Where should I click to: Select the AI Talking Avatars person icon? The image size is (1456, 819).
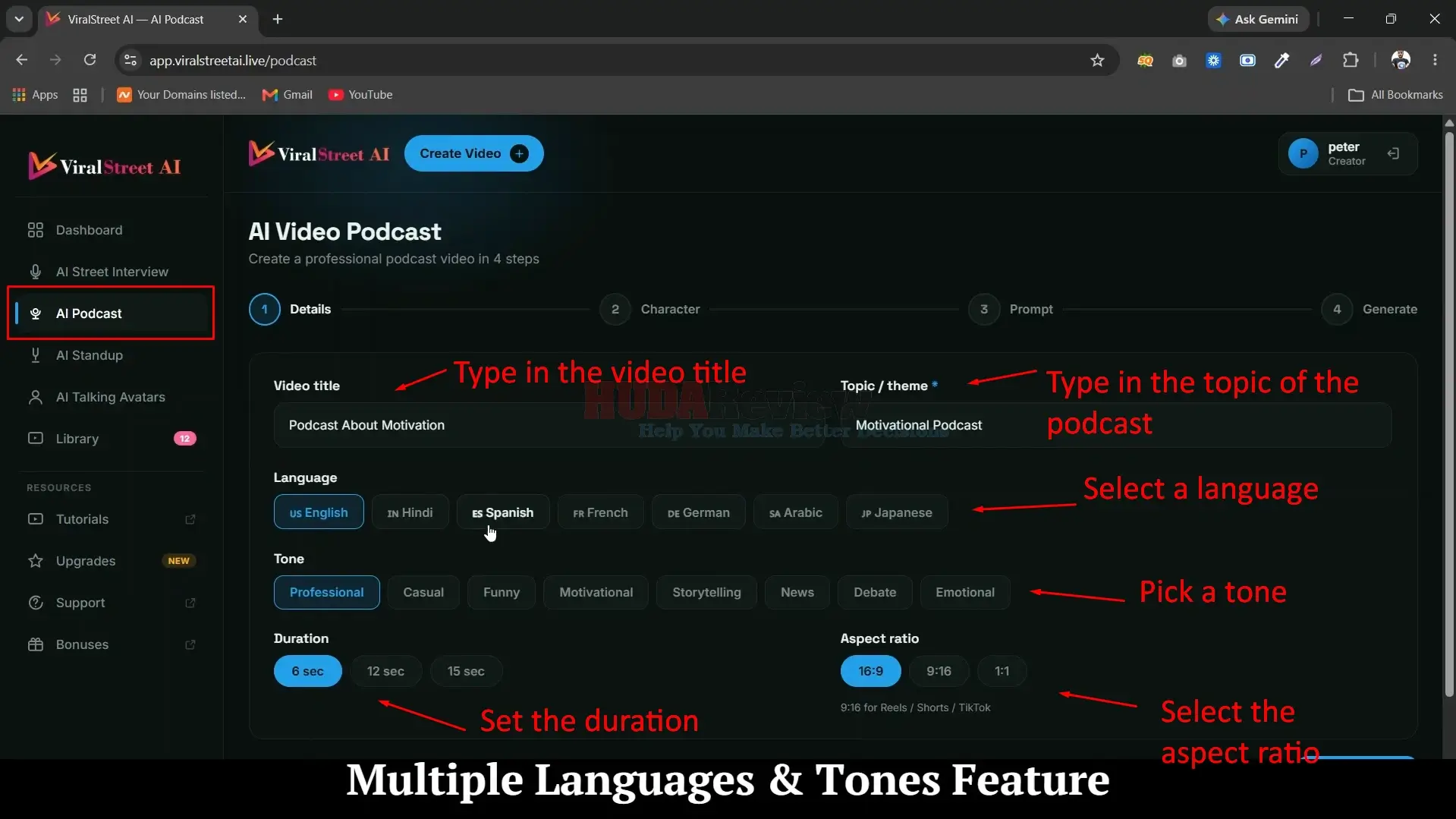pos(35,397)
